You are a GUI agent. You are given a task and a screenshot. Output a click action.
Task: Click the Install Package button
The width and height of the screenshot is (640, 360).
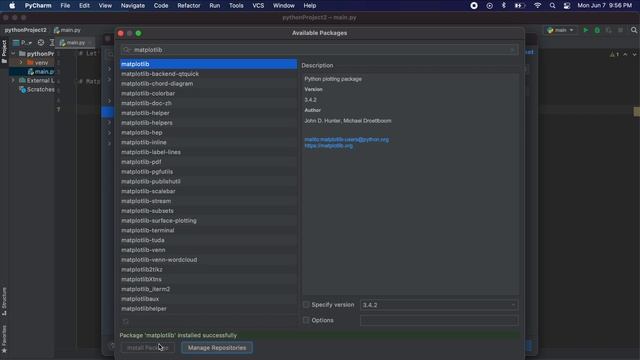[147, 348]
